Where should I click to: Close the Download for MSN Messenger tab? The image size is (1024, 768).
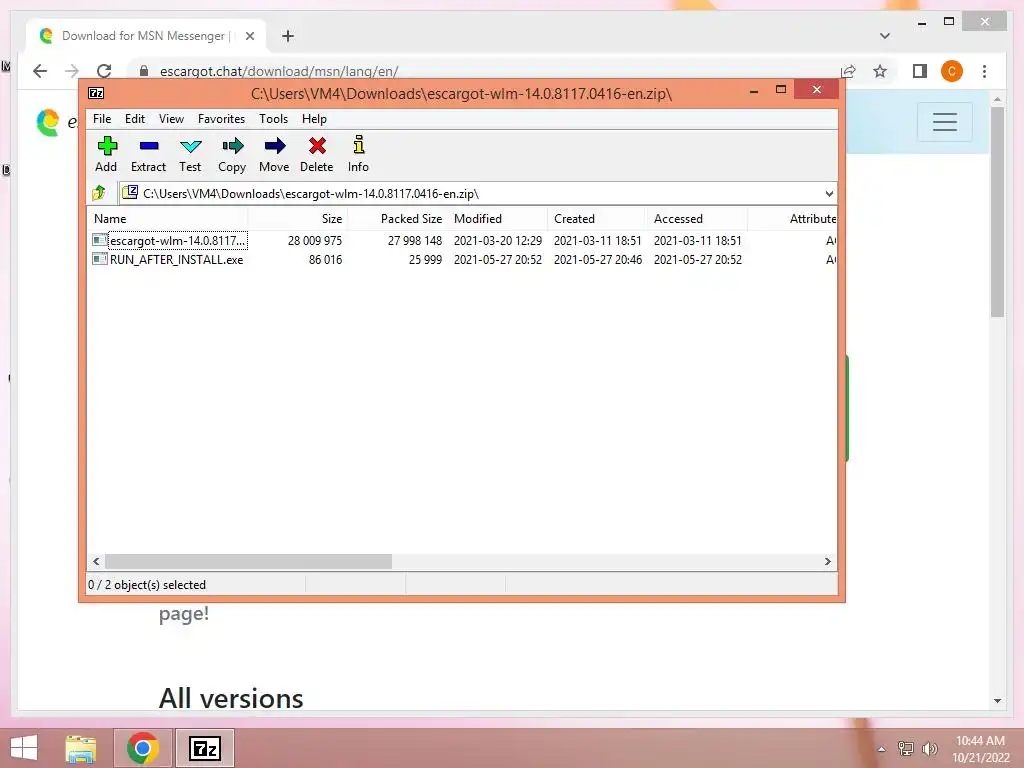pos(249,36)
